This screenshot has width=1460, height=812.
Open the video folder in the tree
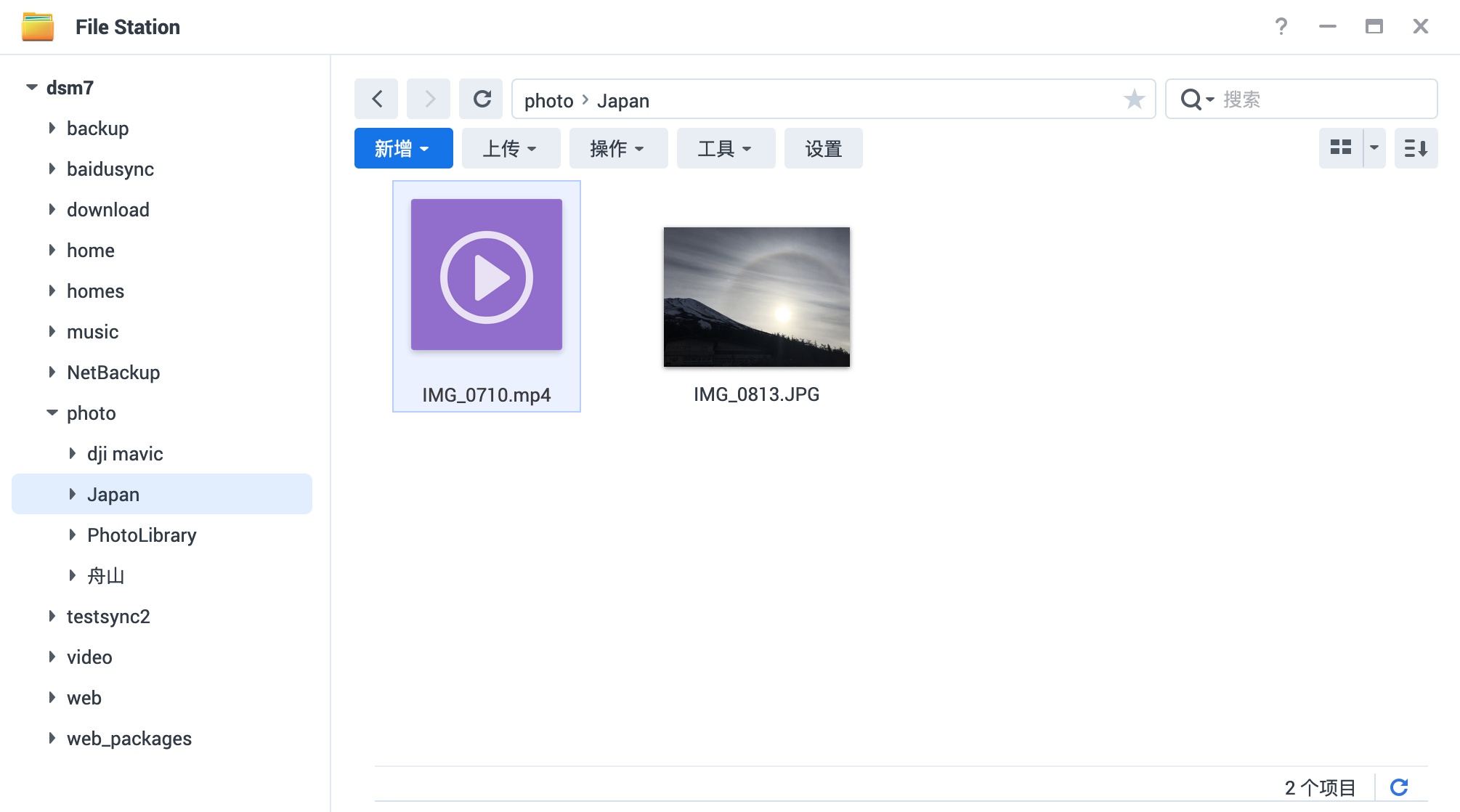coord(89,657)
